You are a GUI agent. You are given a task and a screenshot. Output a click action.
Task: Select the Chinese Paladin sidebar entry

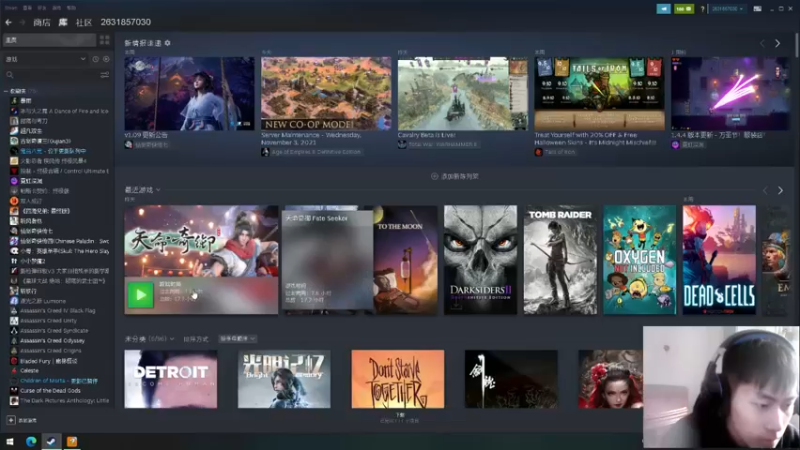(x=59, y=241)
